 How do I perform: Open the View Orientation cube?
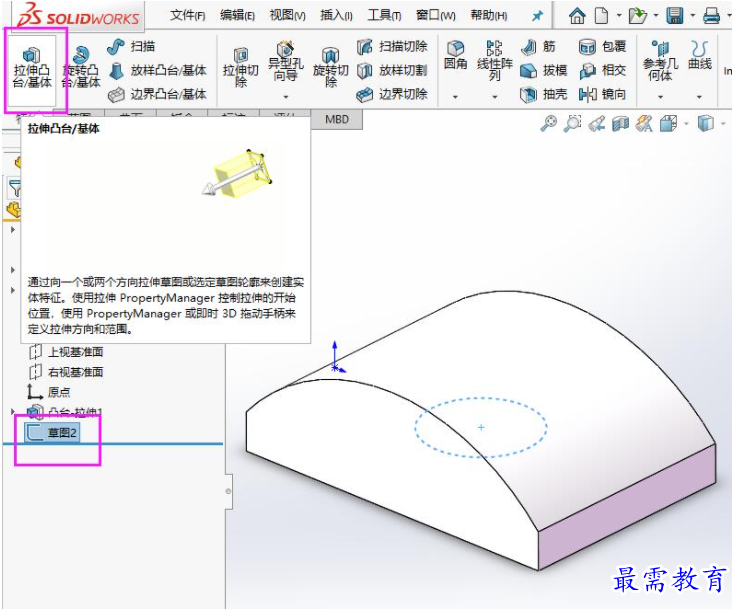coord(668,124)
